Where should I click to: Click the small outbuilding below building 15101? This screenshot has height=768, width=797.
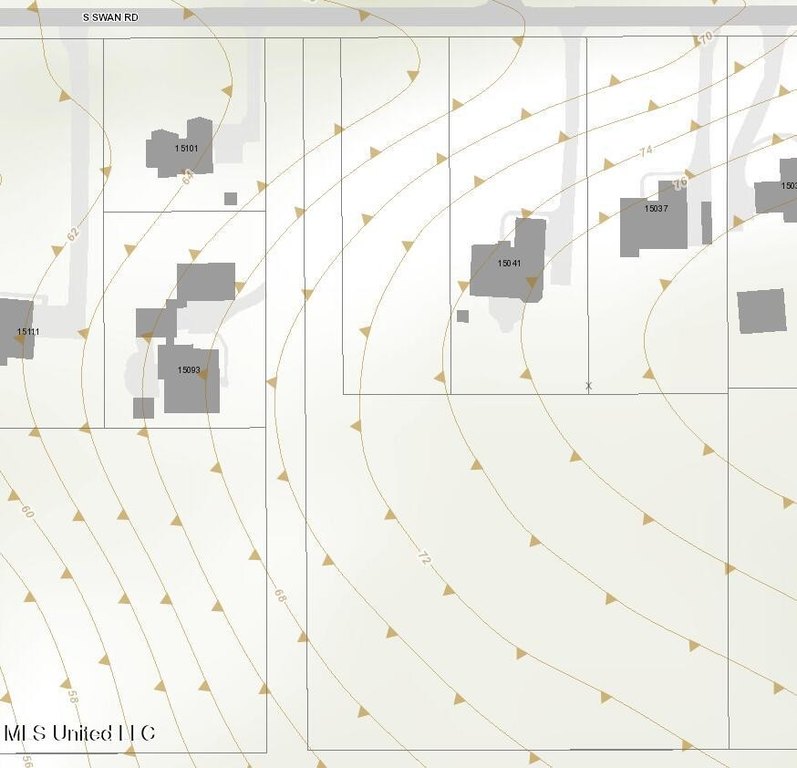pos(230,198)
